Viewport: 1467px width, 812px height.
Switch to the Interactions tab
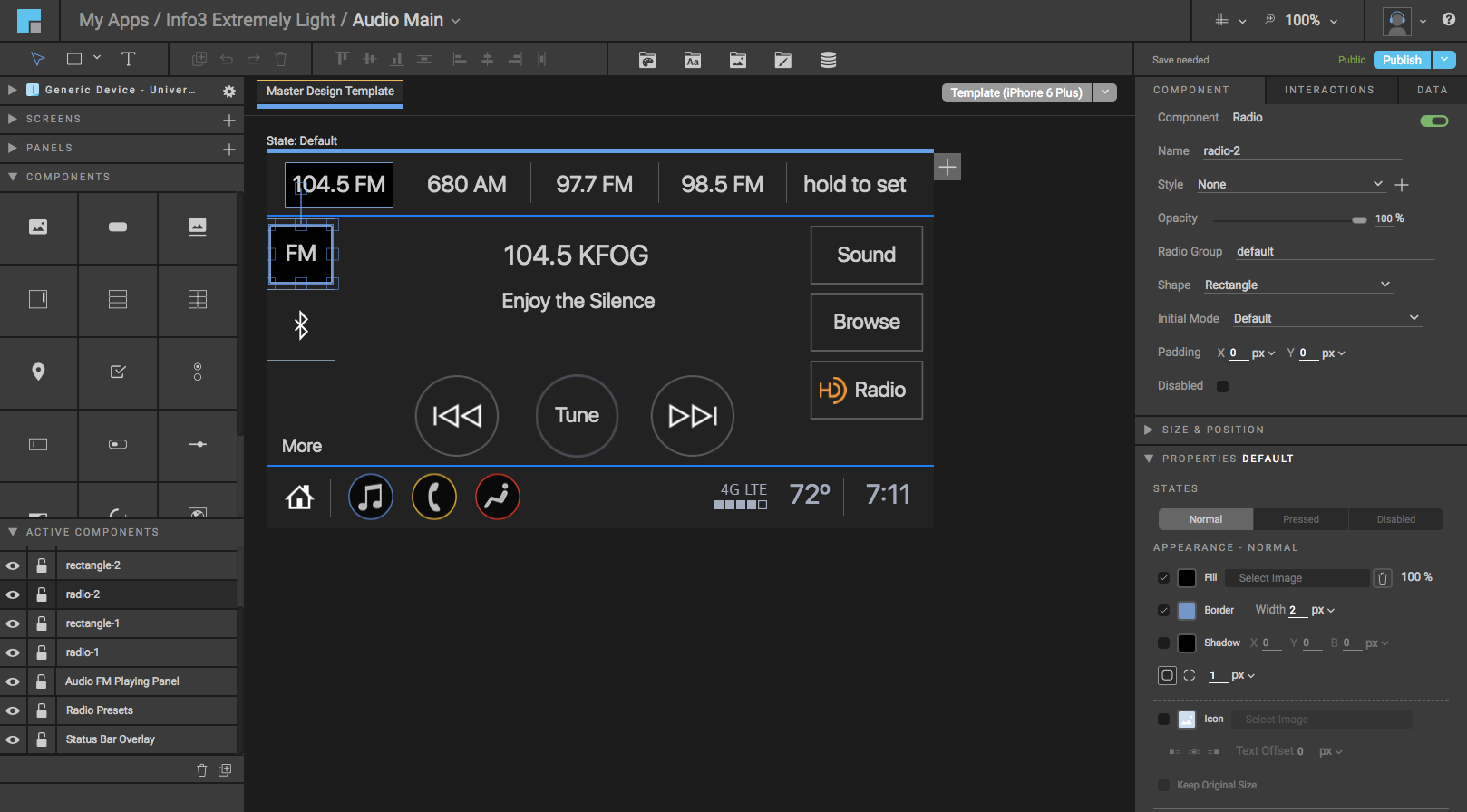tap(1329, 90)
